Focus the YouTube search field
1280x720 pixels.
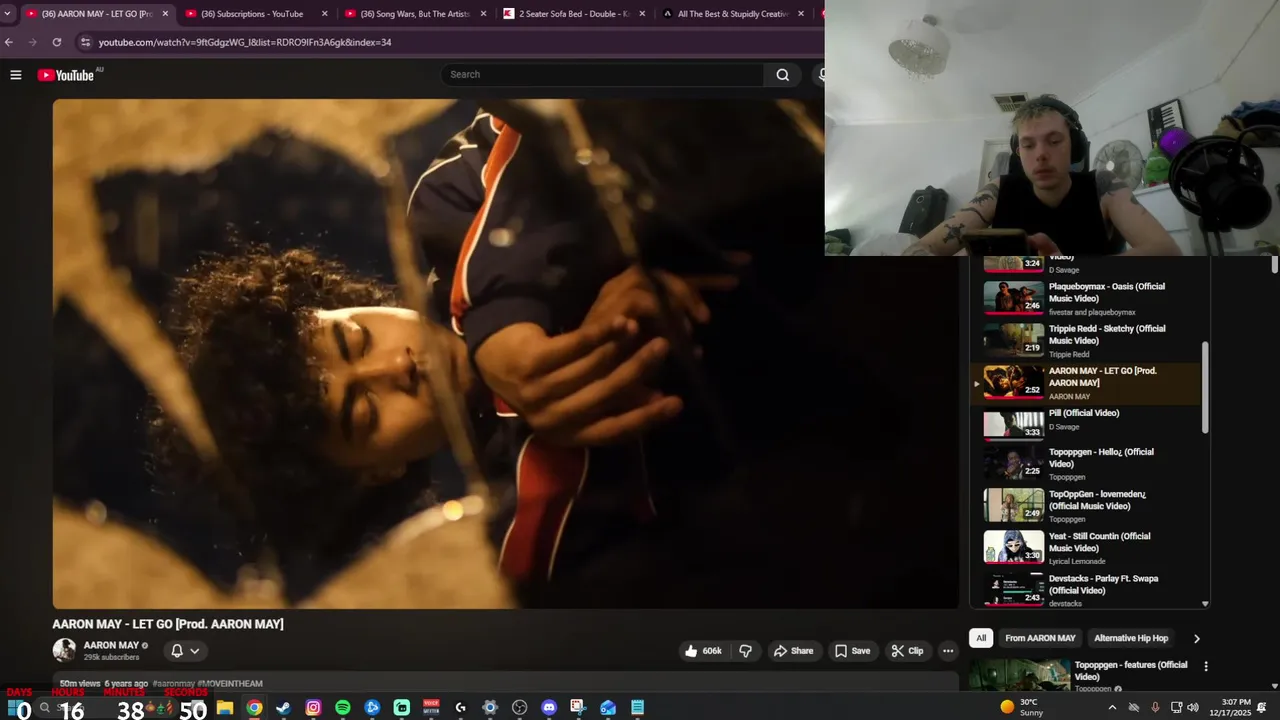tap(602, 75)
